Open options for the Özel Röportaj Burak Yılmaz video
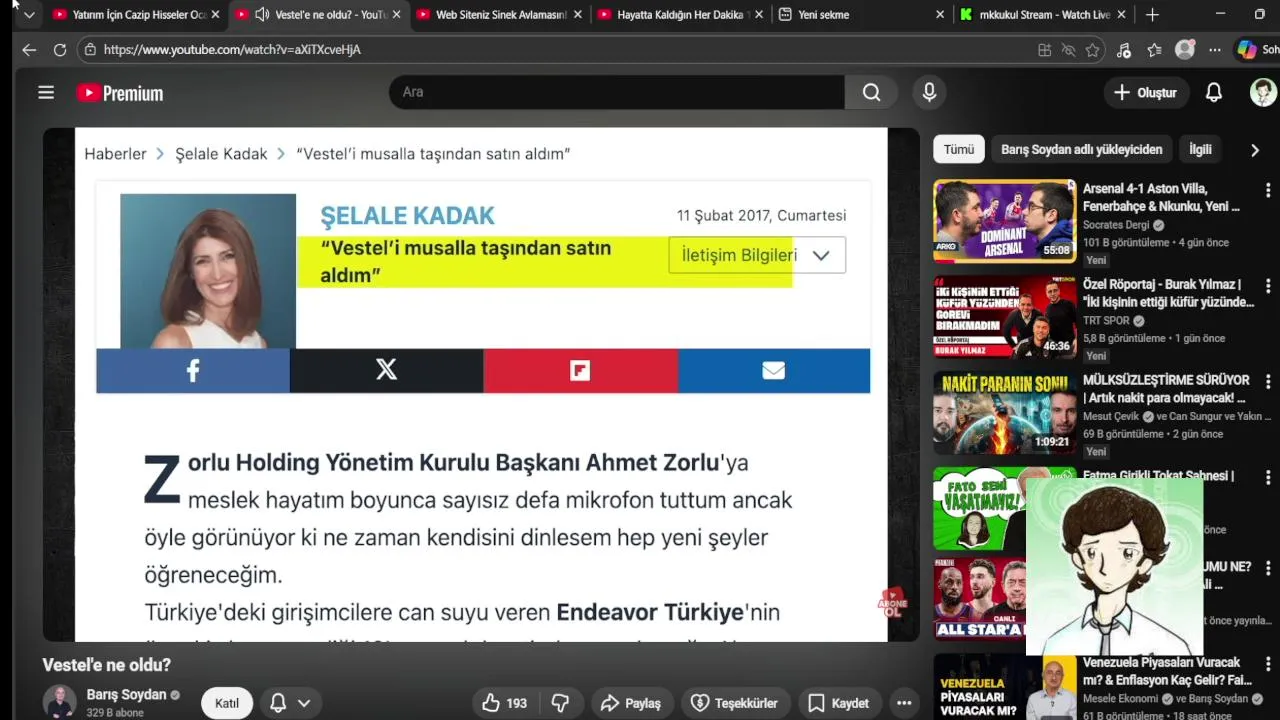Image resolution: width=1280 pixels, height=720 pixels. pyautogui.click(x=1268, y=286)
